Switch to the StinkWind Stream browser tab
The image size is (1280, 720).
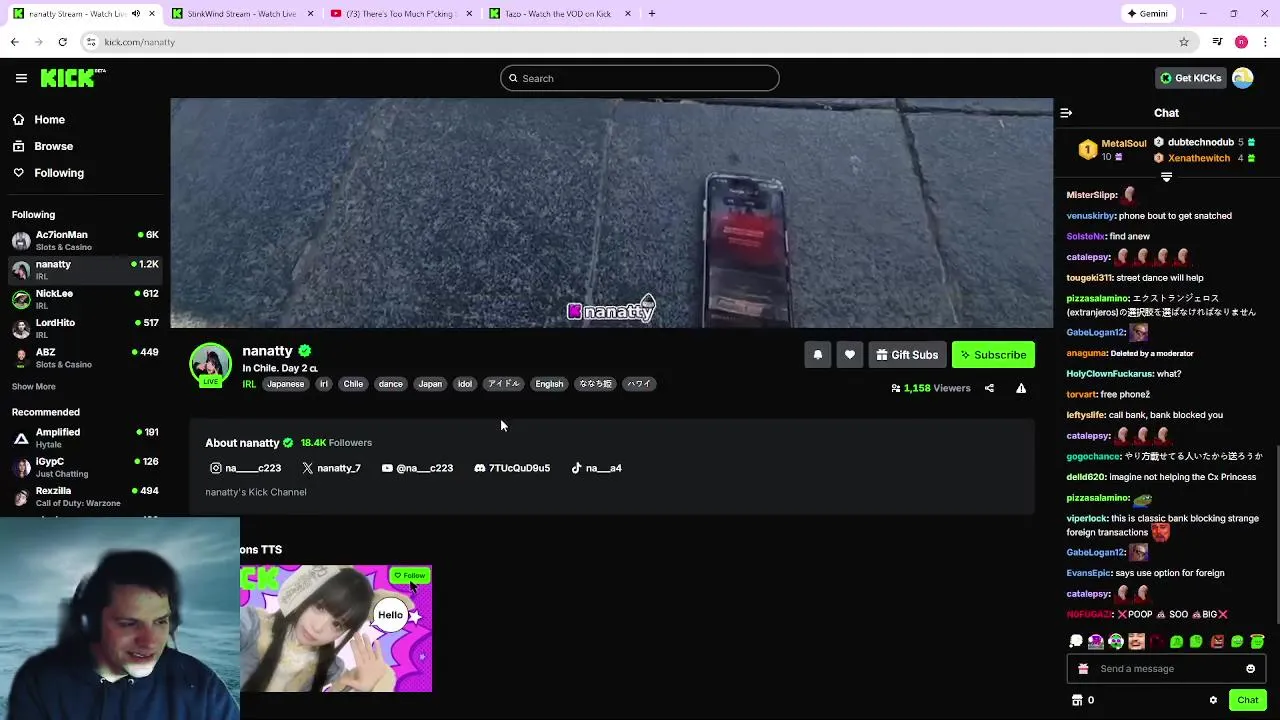(x=243, y=14)
